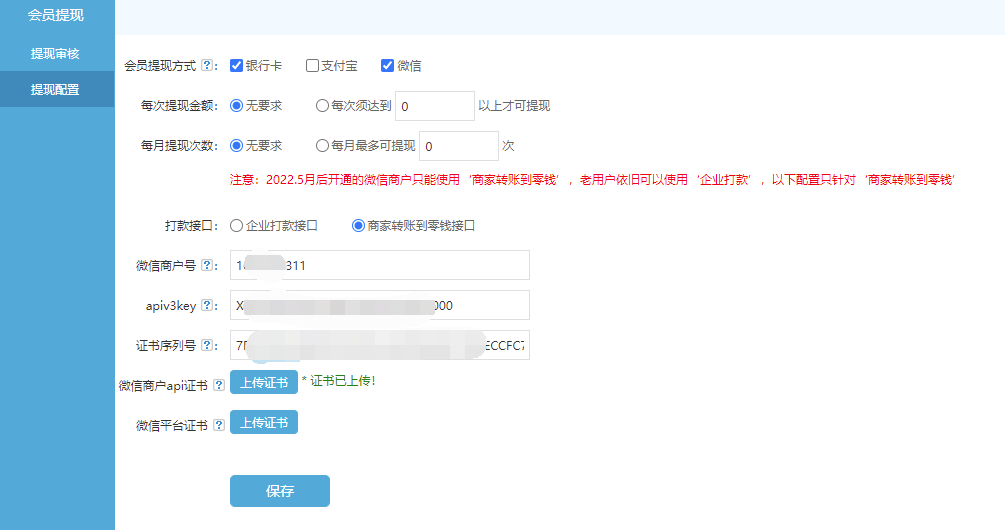Uncheck the 微信 withdrawal checkbox
The width and height of the screenshot is (1005, 530).
pyautogui.click(x=387, y=66)
